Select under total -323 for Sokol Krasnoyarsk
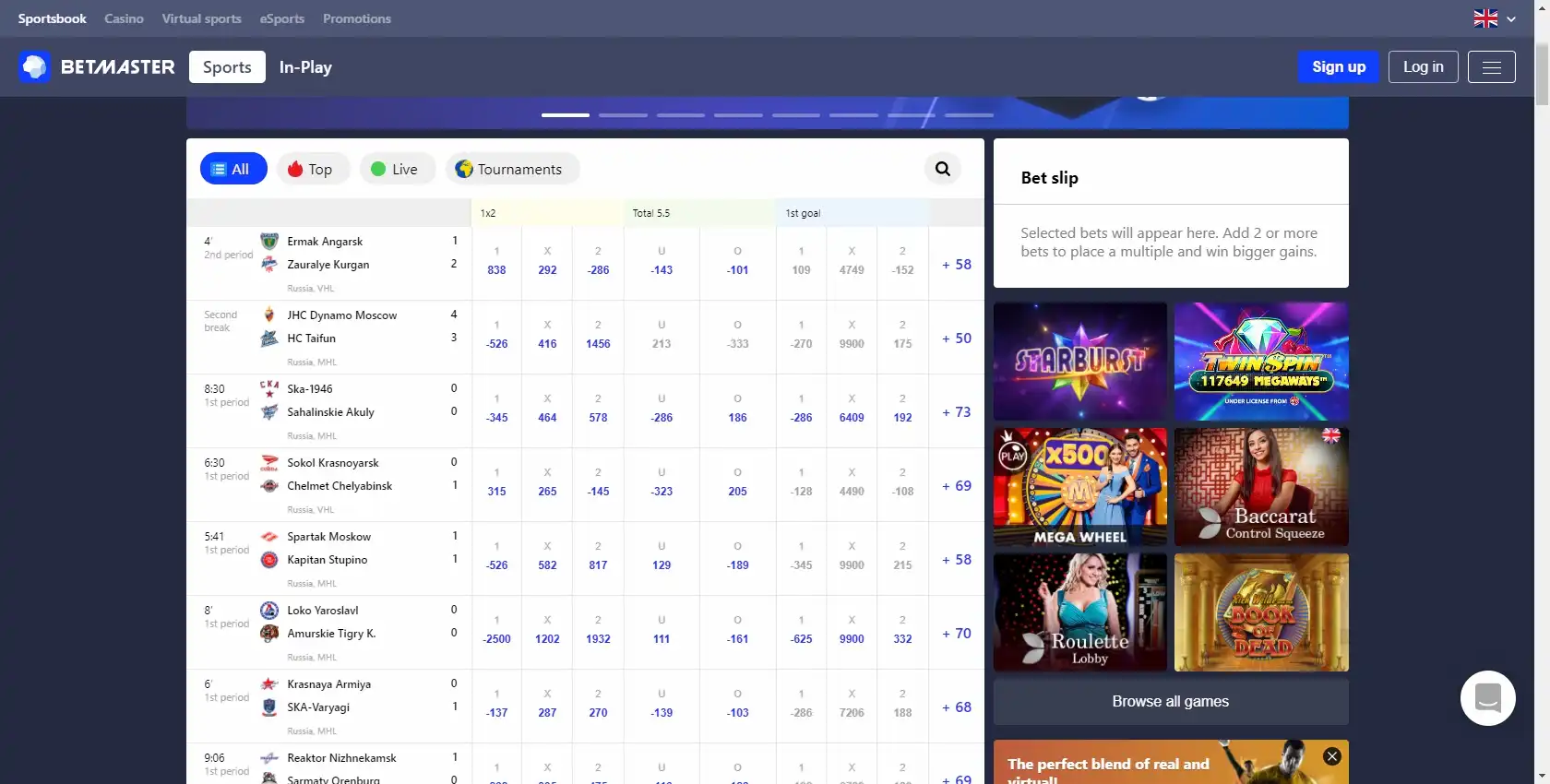 [662, 485]
